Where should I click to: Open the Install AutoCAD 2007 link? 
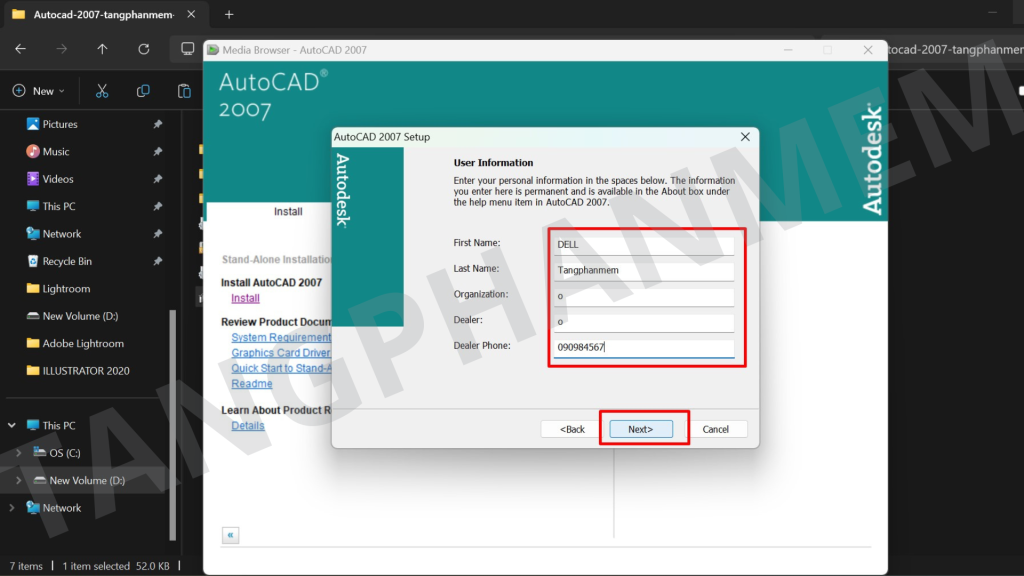click(x=245, y=298)
